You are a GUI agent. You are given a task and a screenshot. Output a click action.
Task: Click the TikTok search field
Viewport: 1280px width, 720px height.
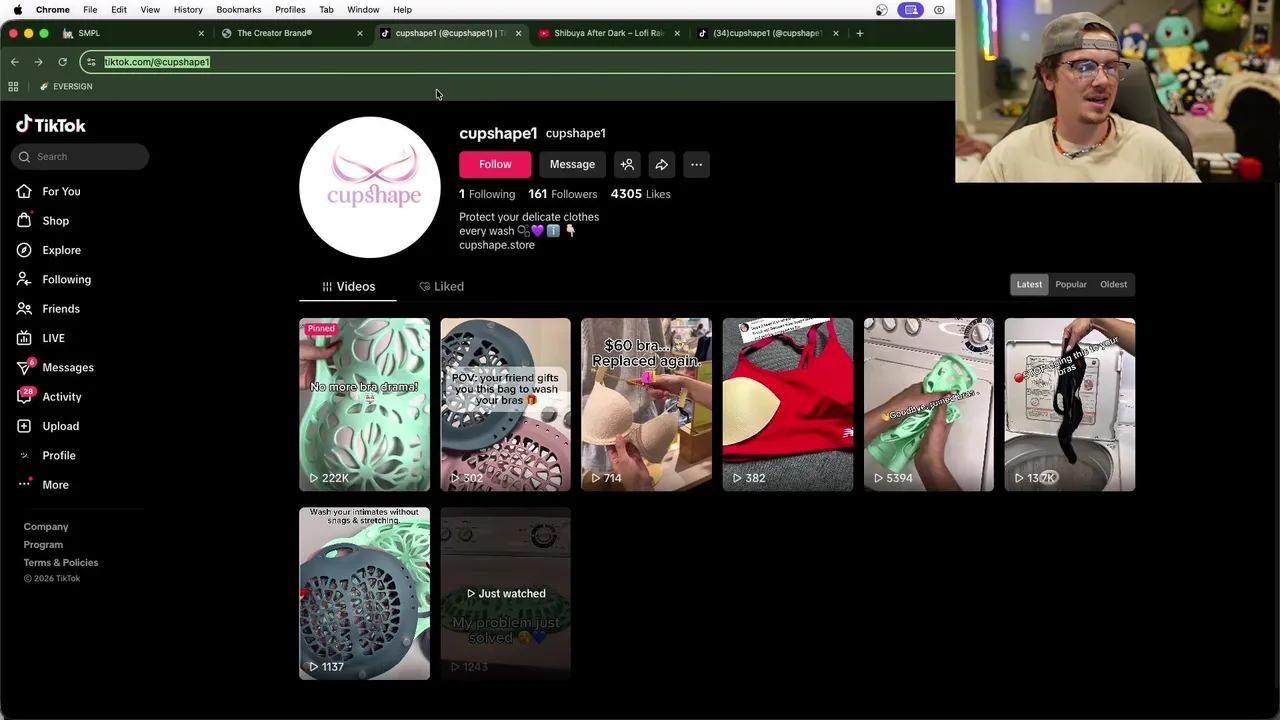(x=81, y=156)
